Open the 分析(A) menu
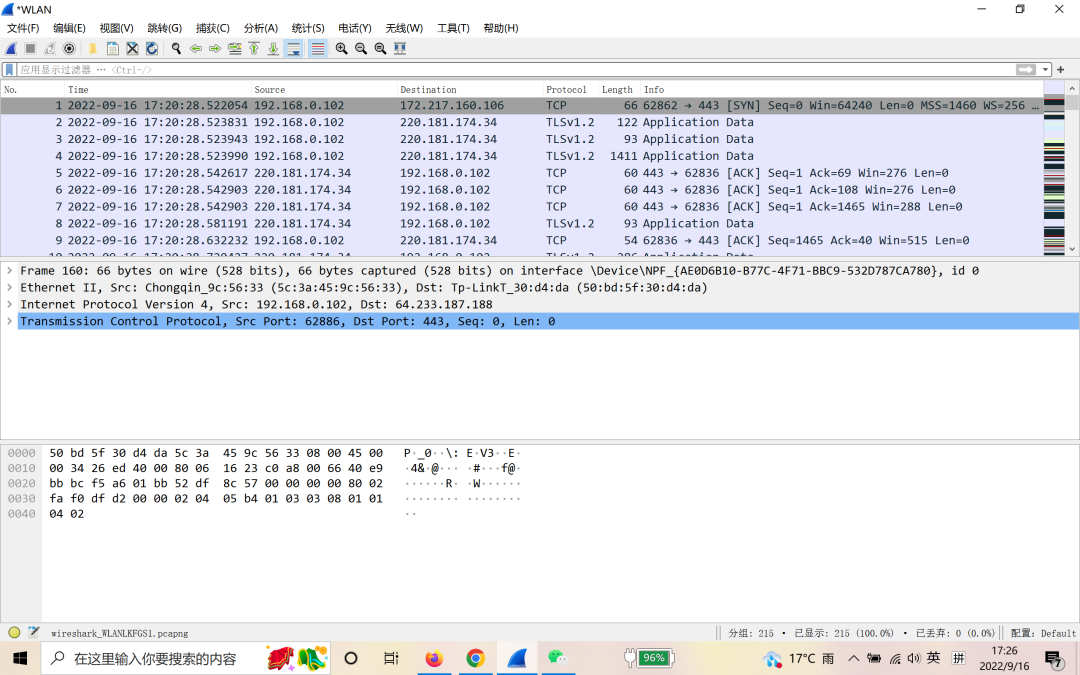The height and width of the screenshot is (675, 1080). pos(261,28)
